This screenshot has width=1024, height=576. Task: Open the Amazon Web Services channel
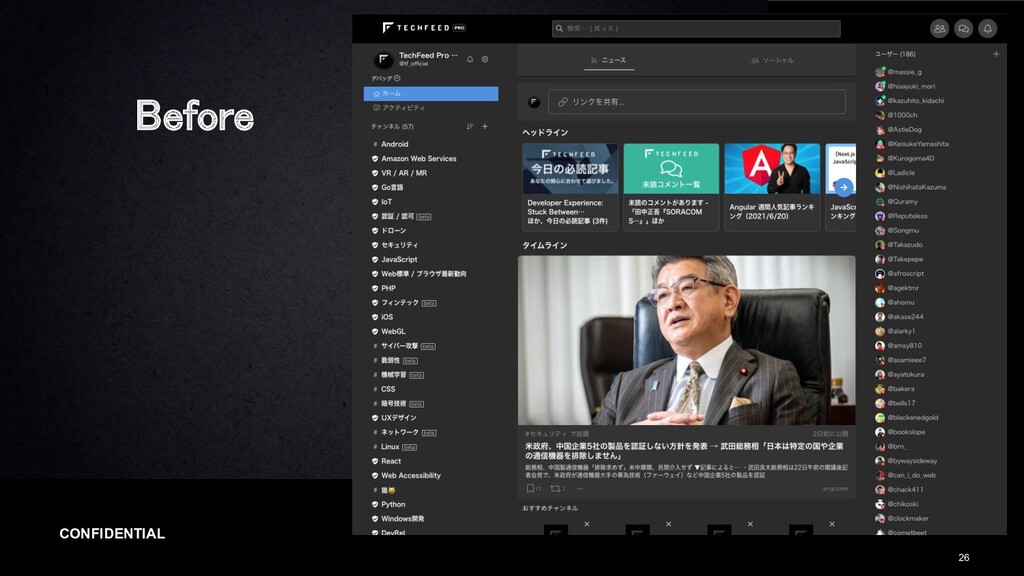tap(419, 159)
